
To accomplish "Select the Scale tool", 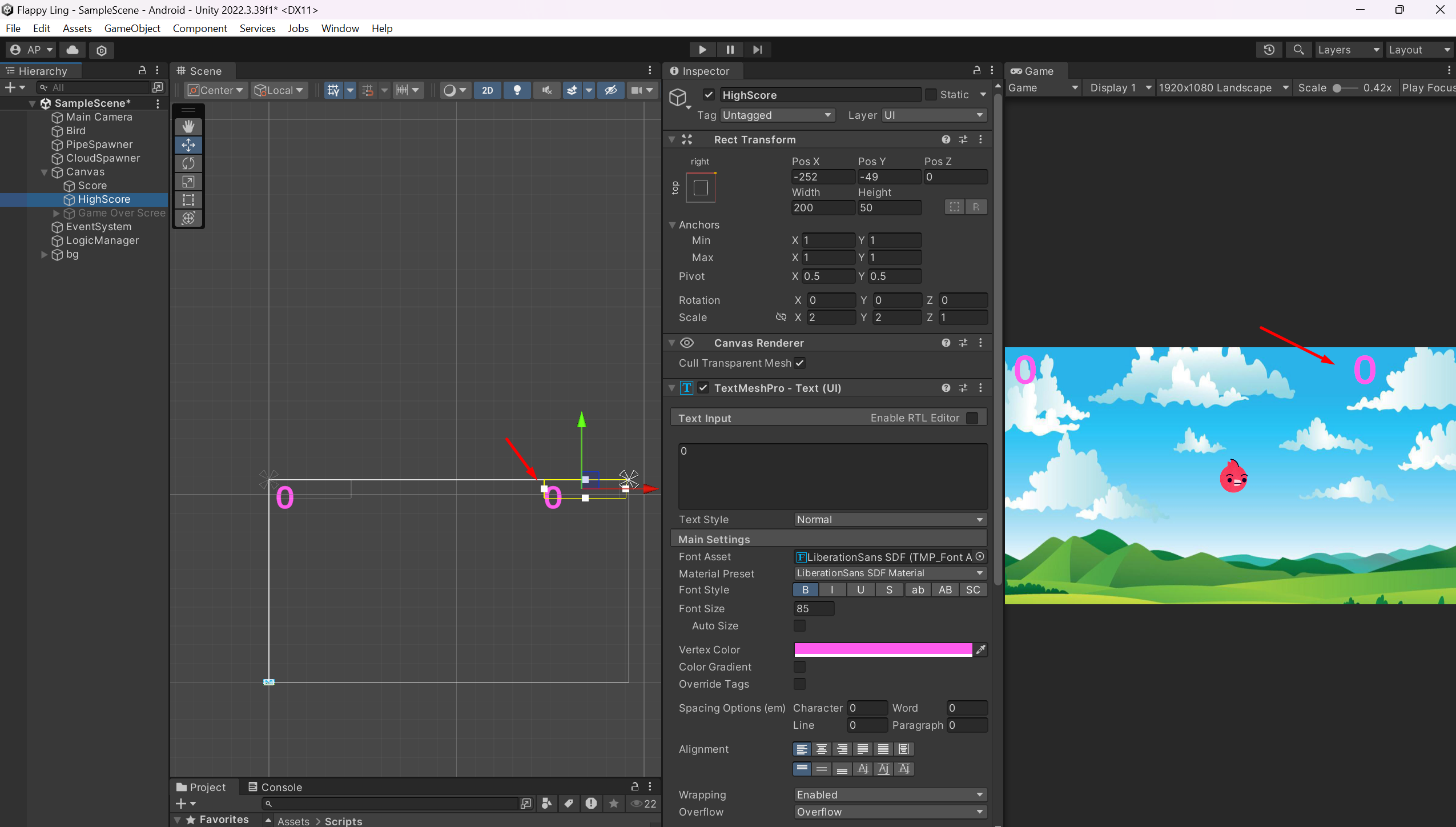I will 188,182.
